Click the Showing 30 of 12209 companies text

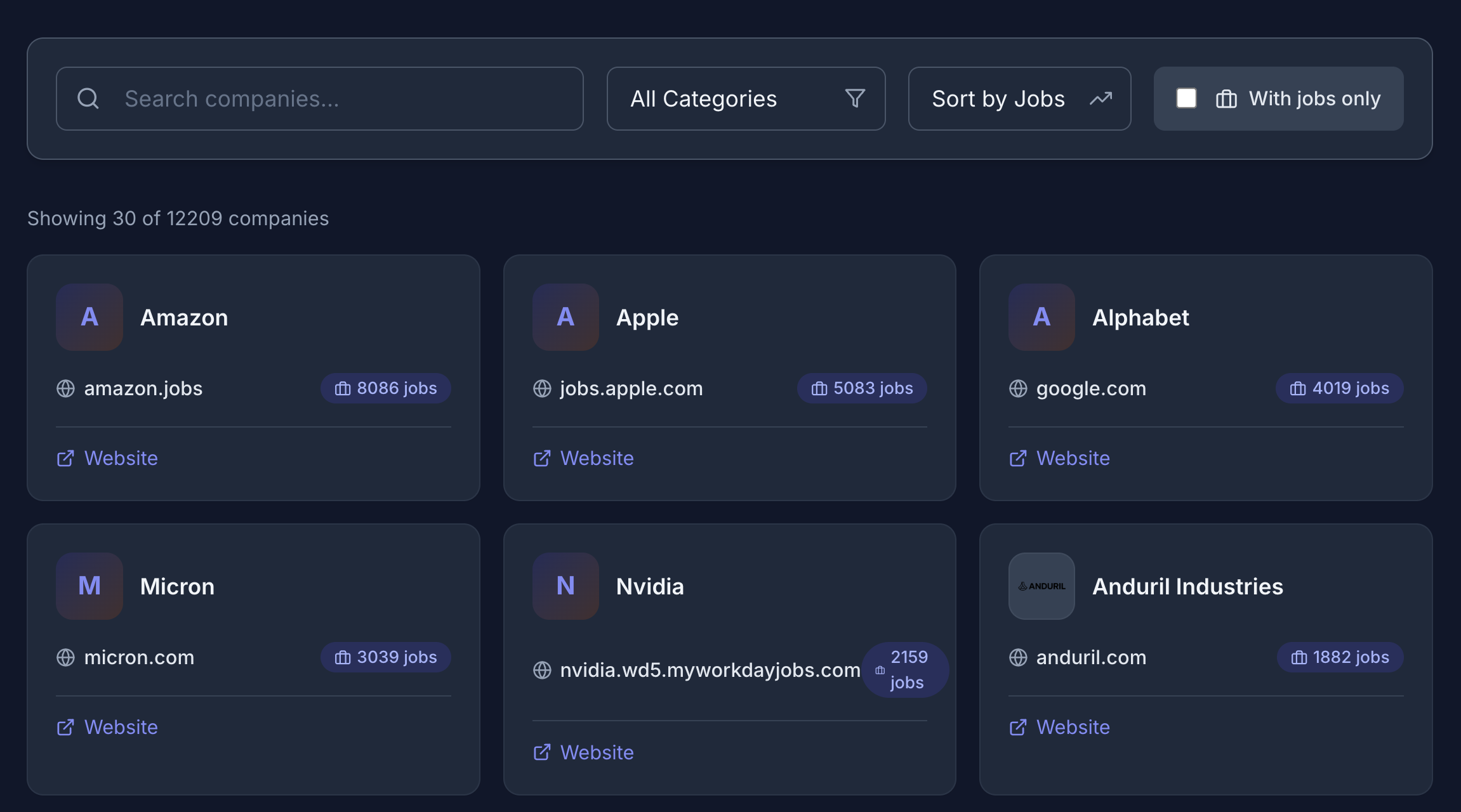pyautogui.click(x=178, y=218)
